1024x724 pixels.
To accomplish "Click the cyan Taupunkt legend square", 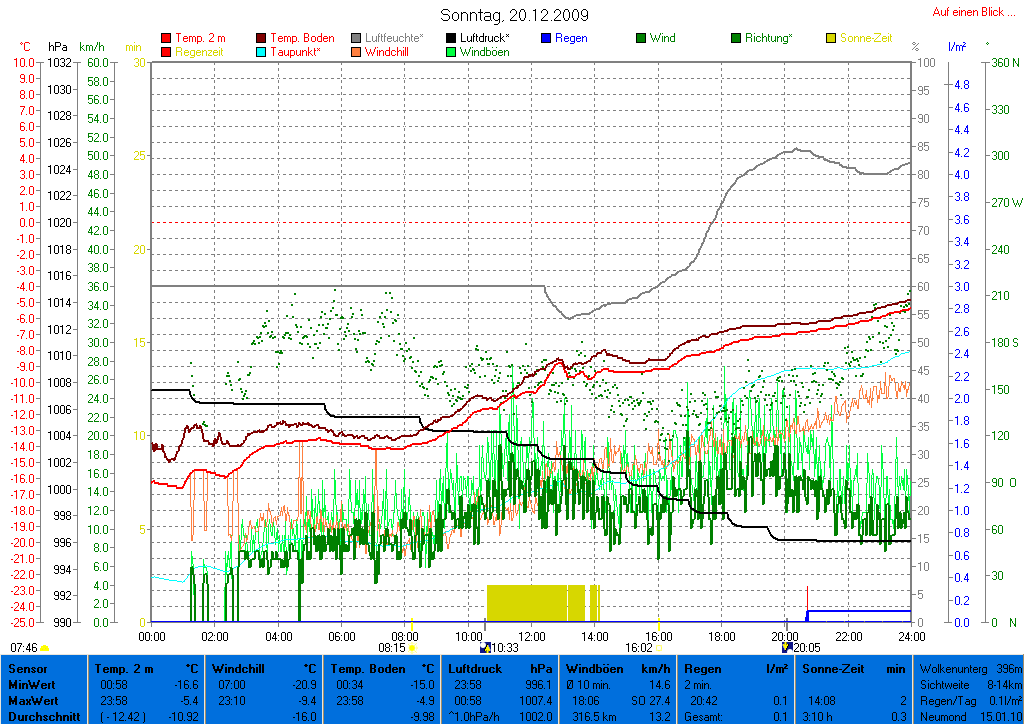I will tap(262, 52).
